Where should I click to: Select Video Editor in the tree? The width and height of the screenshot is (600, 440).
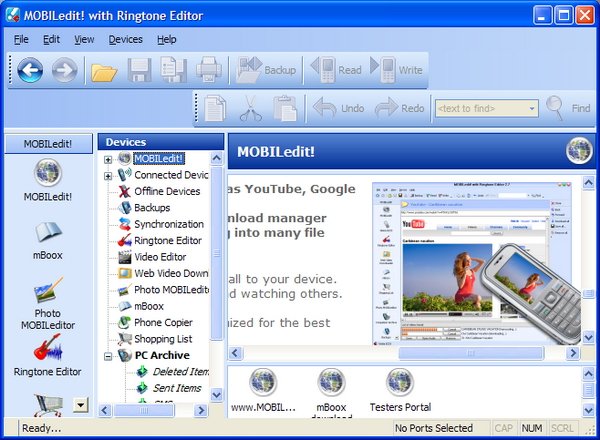pyautogui.click(x=160, y=257)
